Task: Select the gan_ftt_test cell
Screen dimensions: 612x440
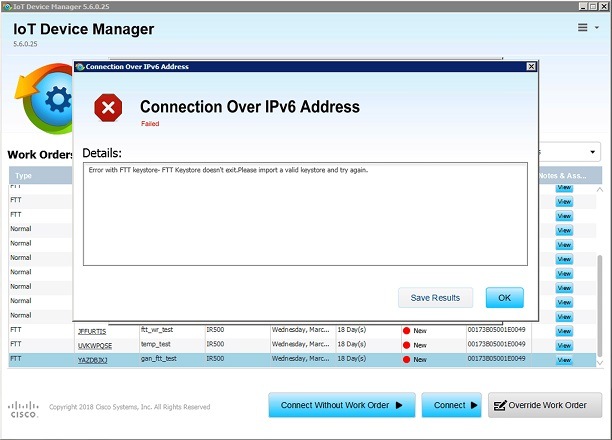Action: pos(172,358)
